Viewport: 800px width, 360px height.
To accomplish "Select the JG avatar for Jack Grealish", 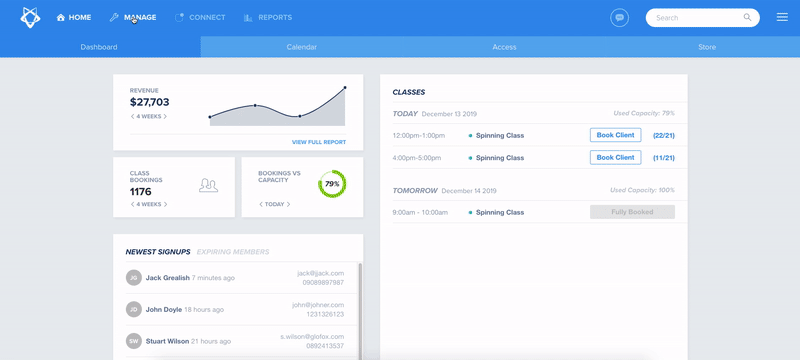I will tap(134, 278).
